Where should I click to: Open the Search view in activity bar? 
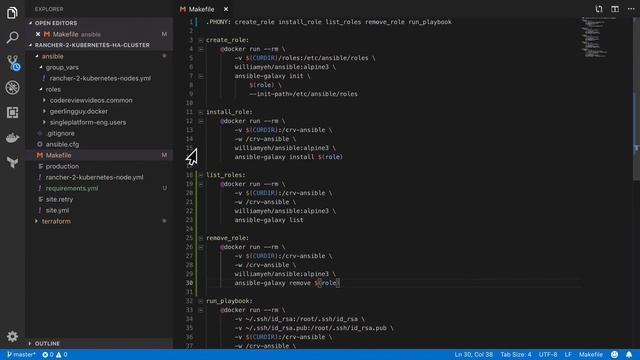[12, 38]
